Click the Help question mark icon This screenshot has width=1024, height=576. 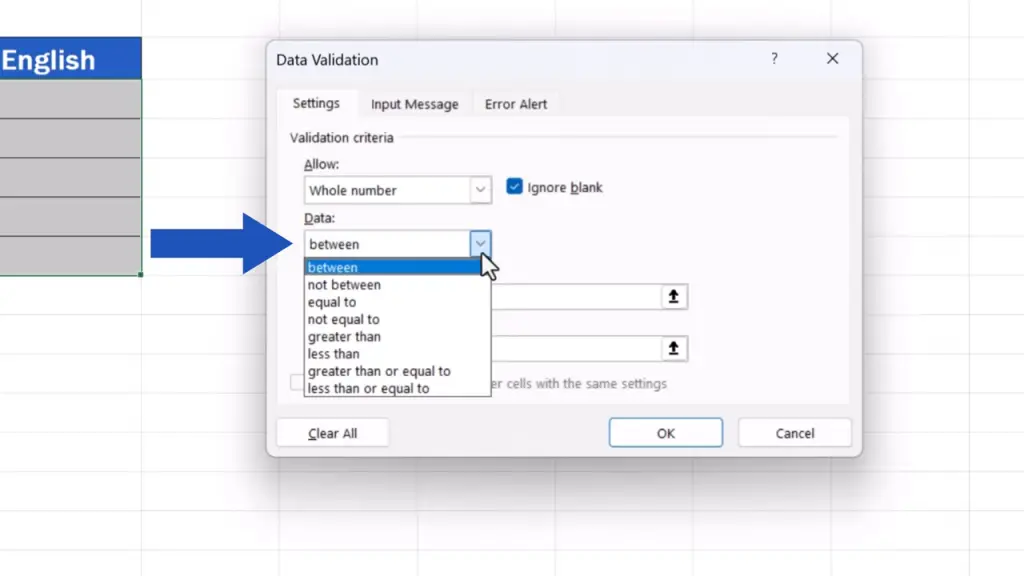click(x=774, y=59)
